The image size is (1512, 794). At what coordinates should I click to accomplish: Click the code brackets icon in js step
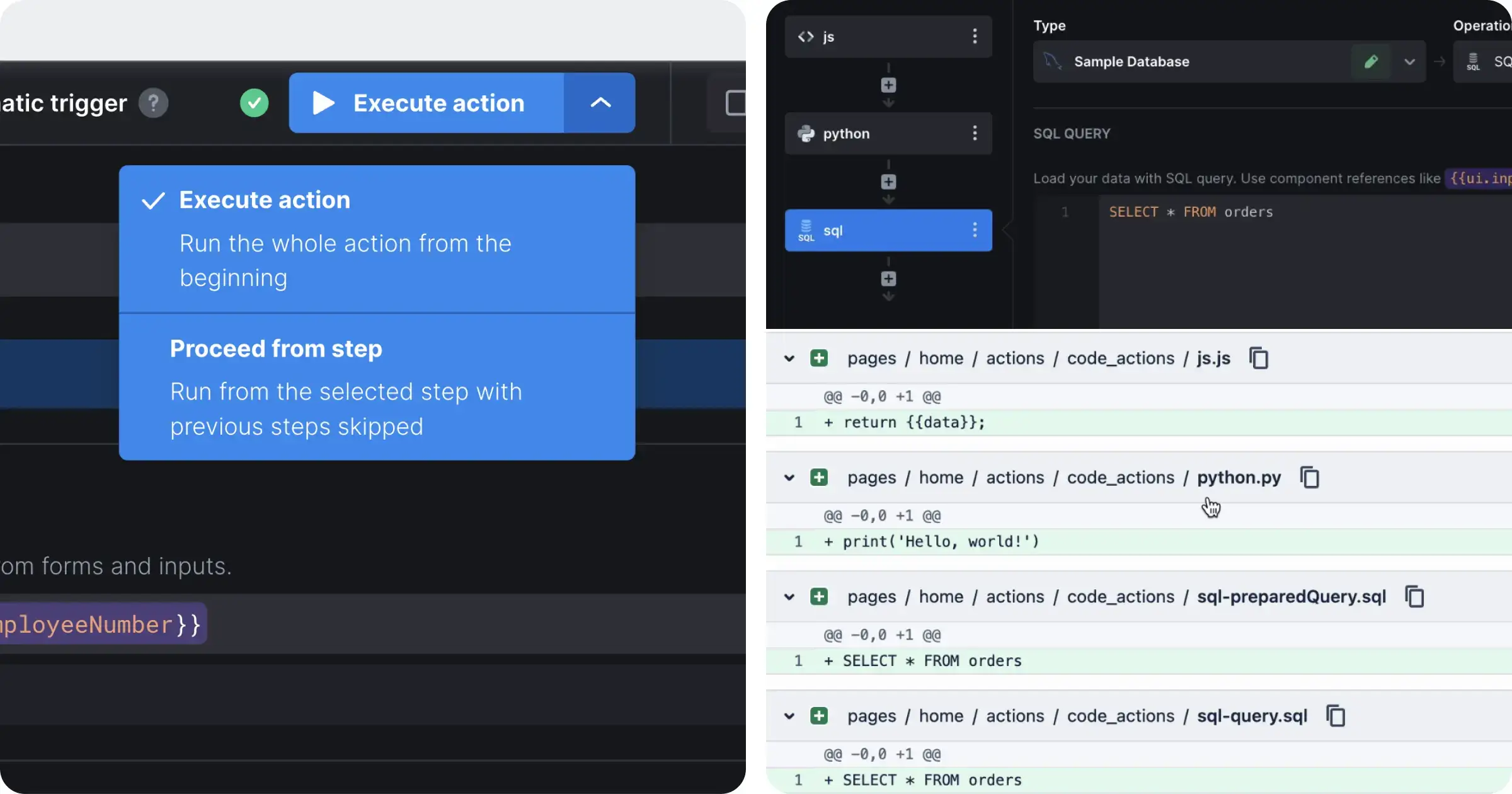click(x=806, y=37)
